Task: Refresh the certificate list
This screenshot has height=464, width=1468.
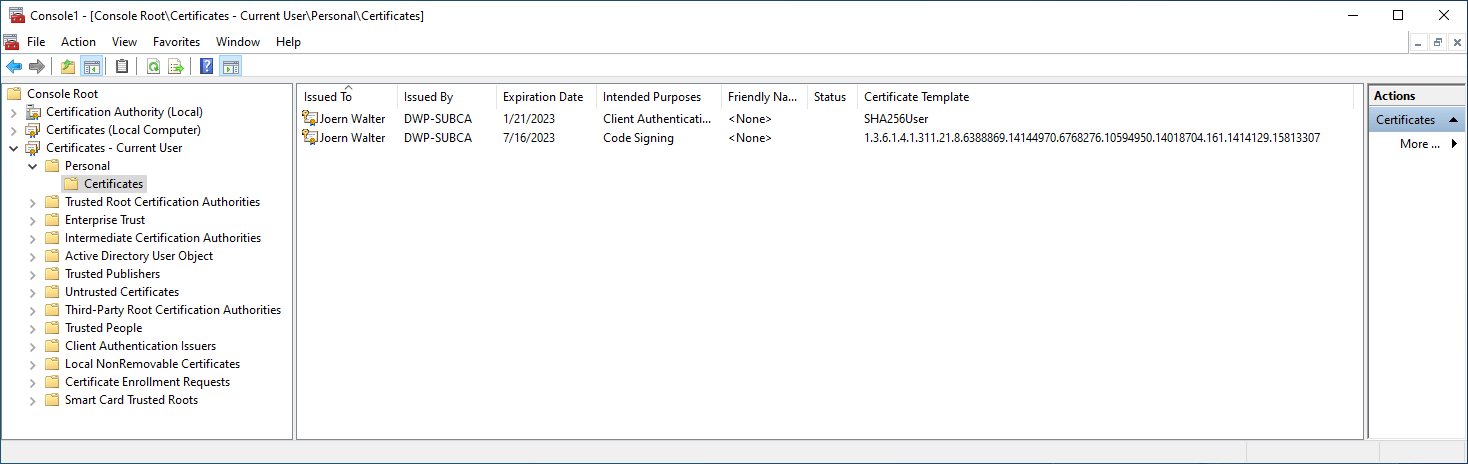Action: pos(153,67)
